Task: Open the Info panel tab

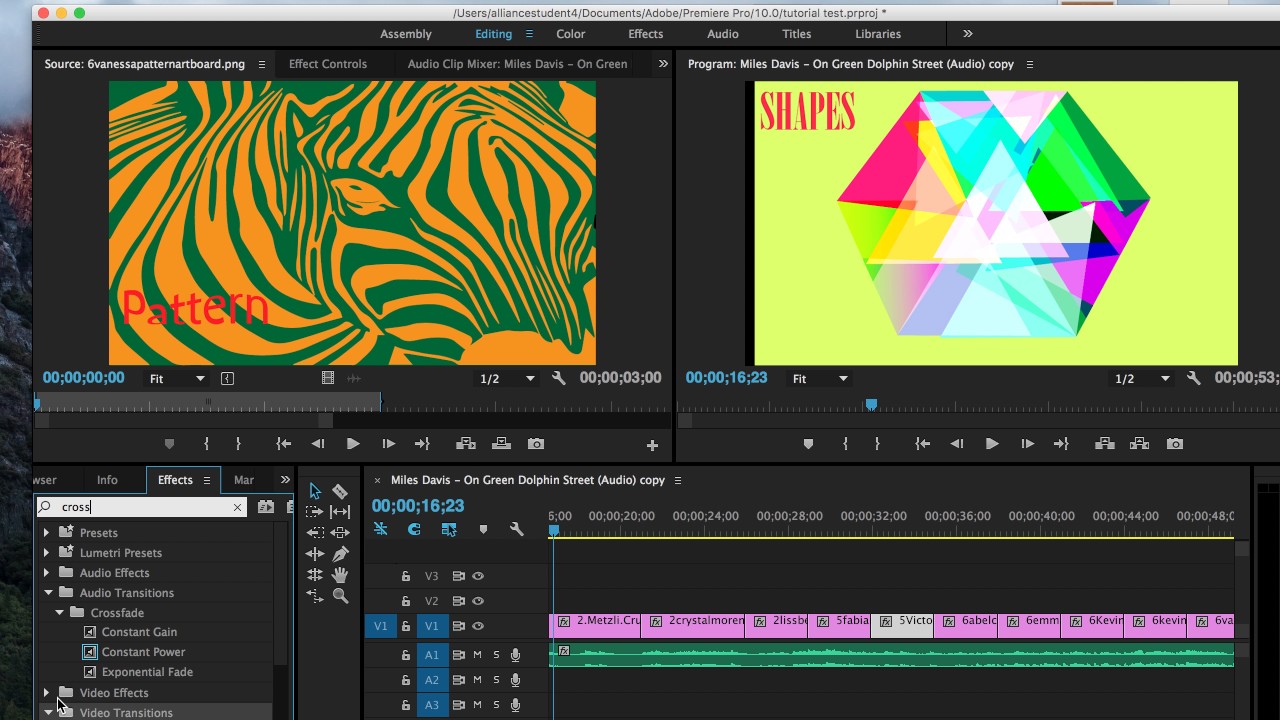Action: click(107, 480)
